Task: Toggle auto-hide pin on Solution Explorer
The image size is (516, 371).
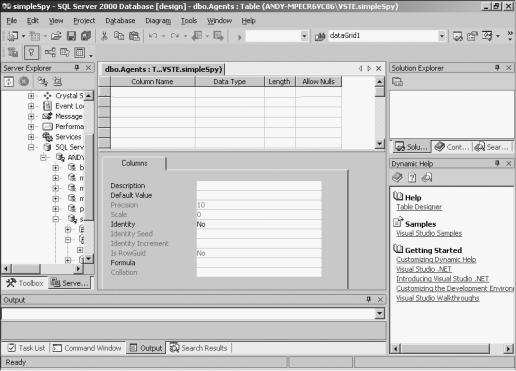Action: (x=497, y=68)
